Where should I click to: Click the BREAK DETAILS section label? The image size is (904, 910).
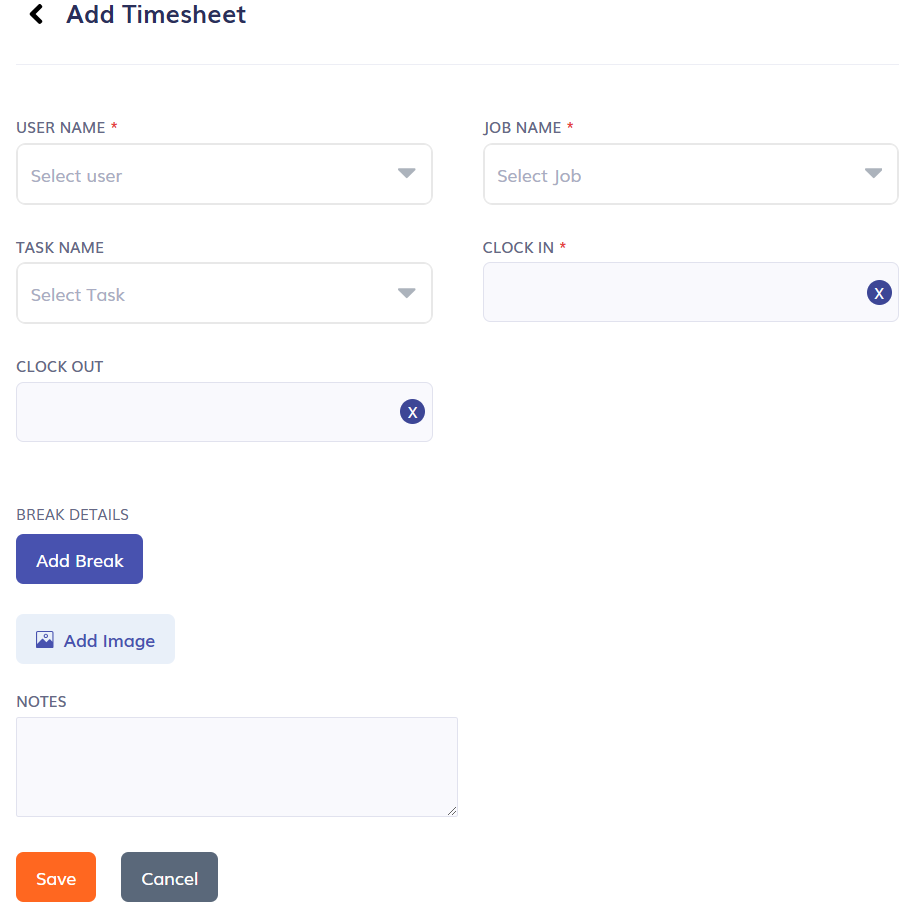[72, 514]
